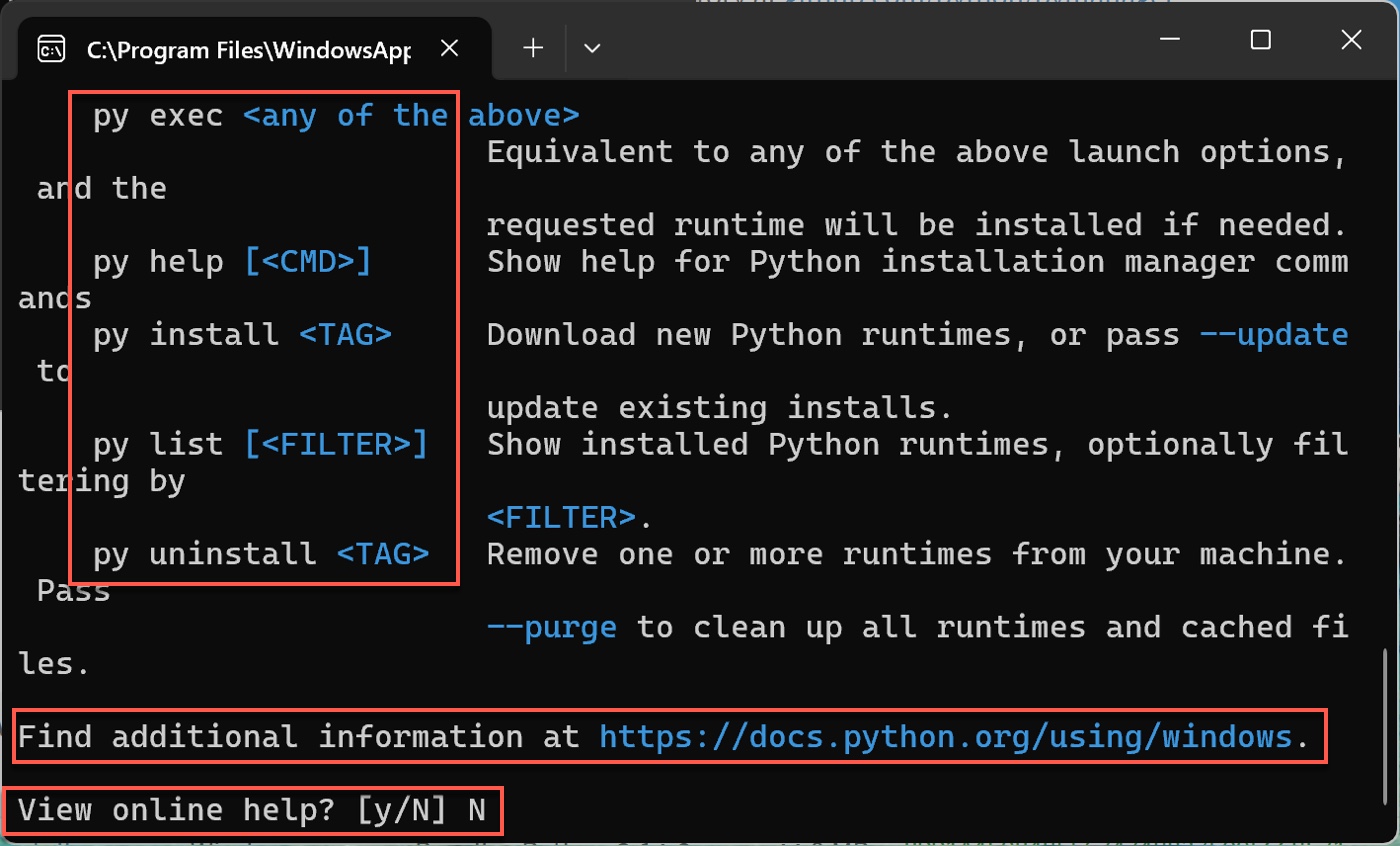Click the '--update' option text
The height and width of the screenshot is (846, 1400).
(1273, 335)
